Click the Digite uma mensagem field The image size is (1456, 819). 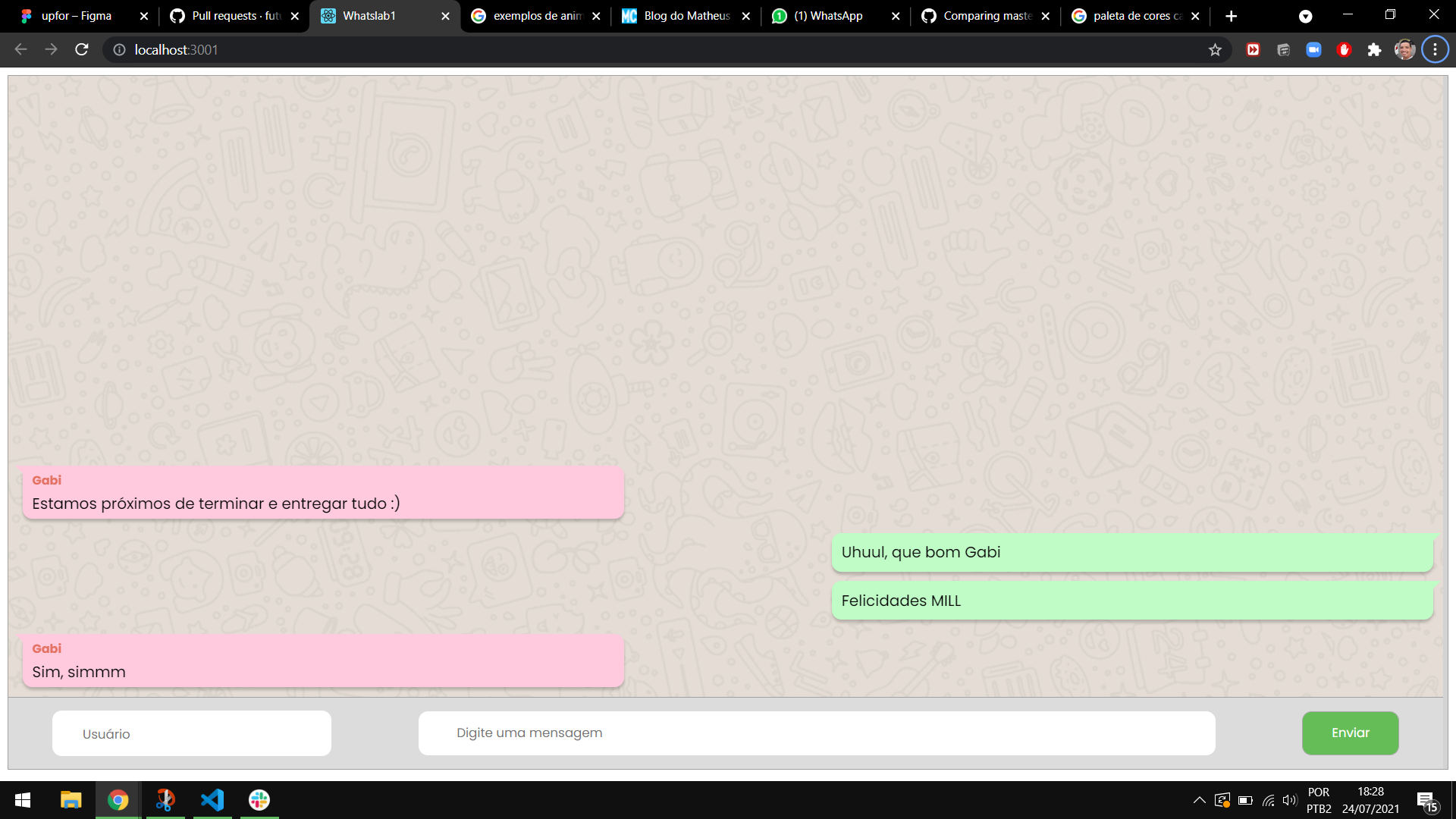(x=816, y=733)
